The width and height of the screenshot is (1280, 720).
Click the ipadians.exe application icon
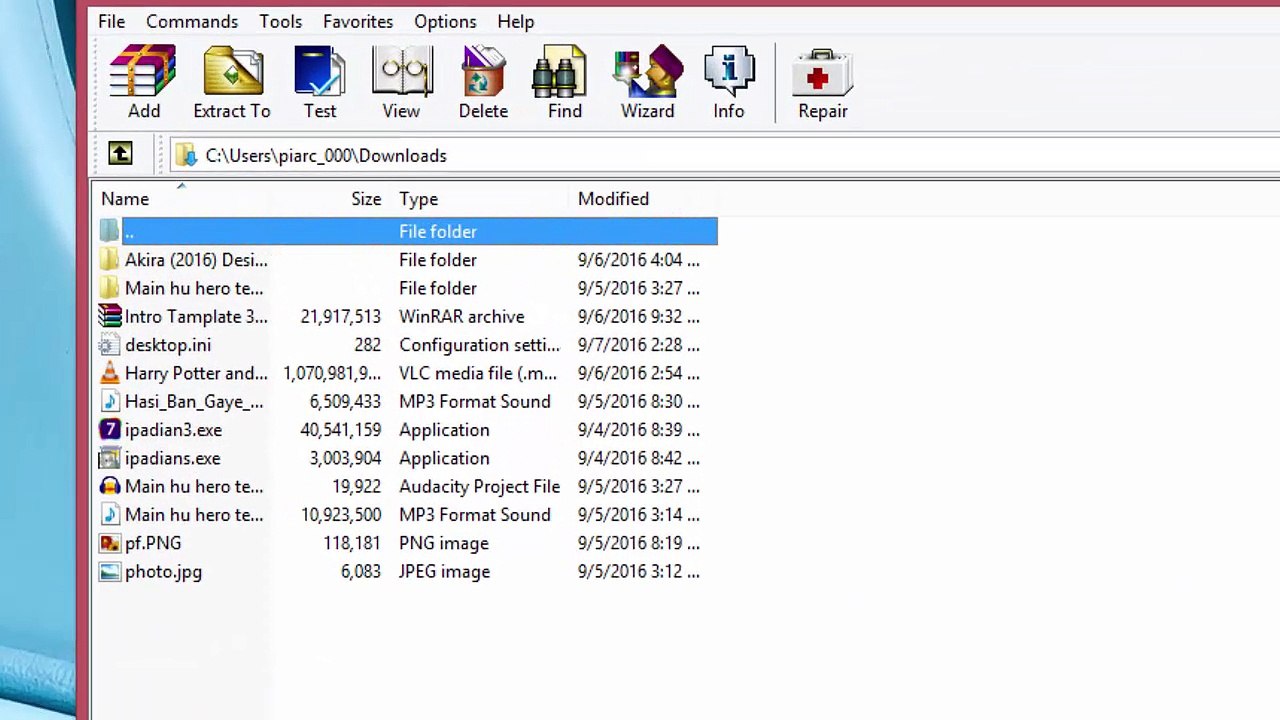pos(110,458)
